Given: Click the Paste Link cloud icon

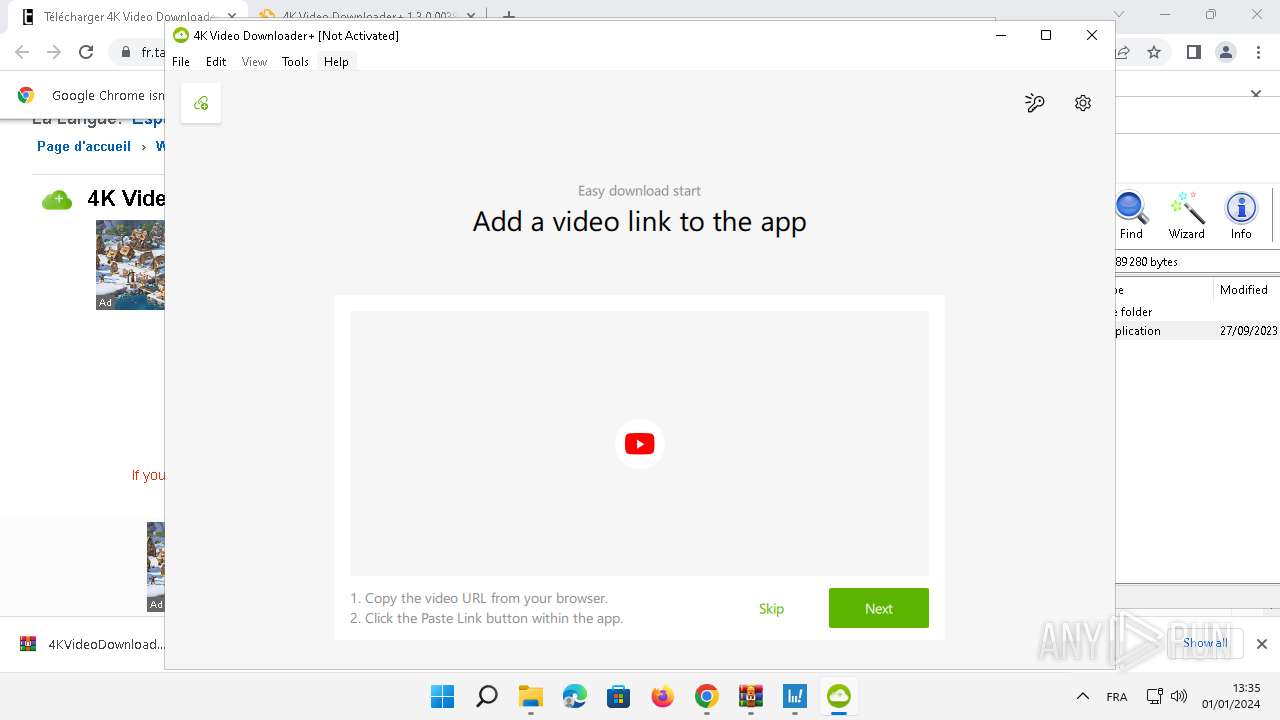Looking at the screenshot, I should [201, 103].
